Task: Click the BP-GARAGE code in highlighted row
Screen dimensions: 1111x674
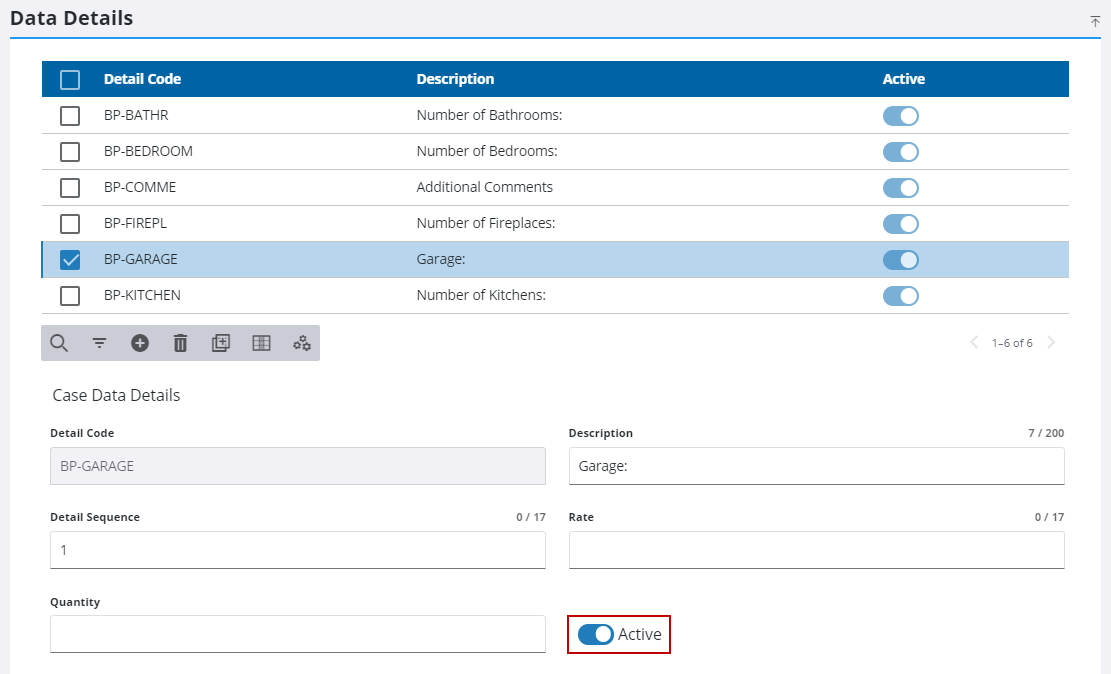Action: click(x=141, y=259)
